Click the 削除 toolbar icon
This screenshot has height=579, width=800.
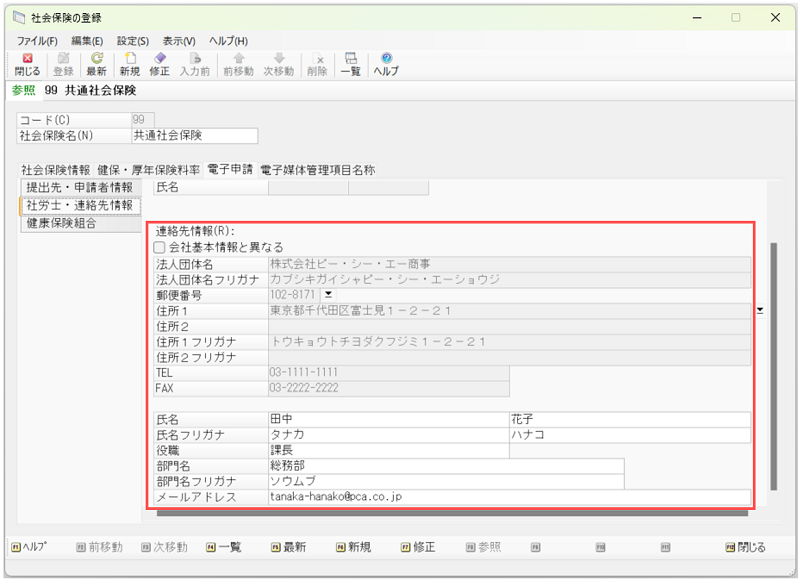317,64
